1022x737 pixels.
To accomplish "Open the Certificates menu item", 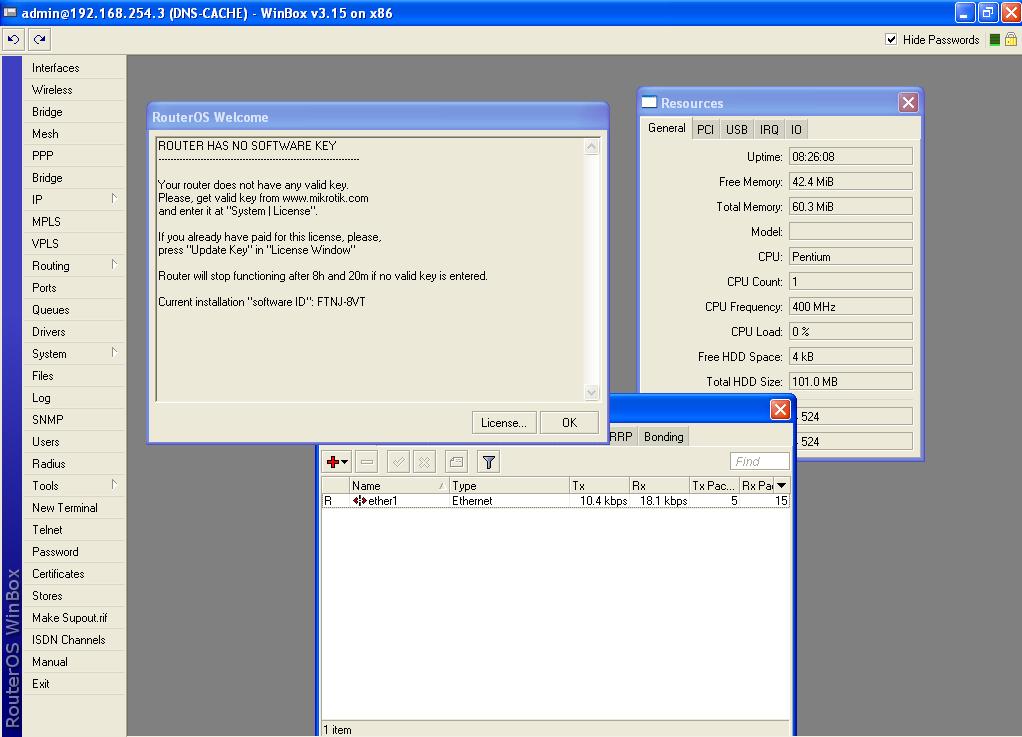I will (x=74, y=573).
